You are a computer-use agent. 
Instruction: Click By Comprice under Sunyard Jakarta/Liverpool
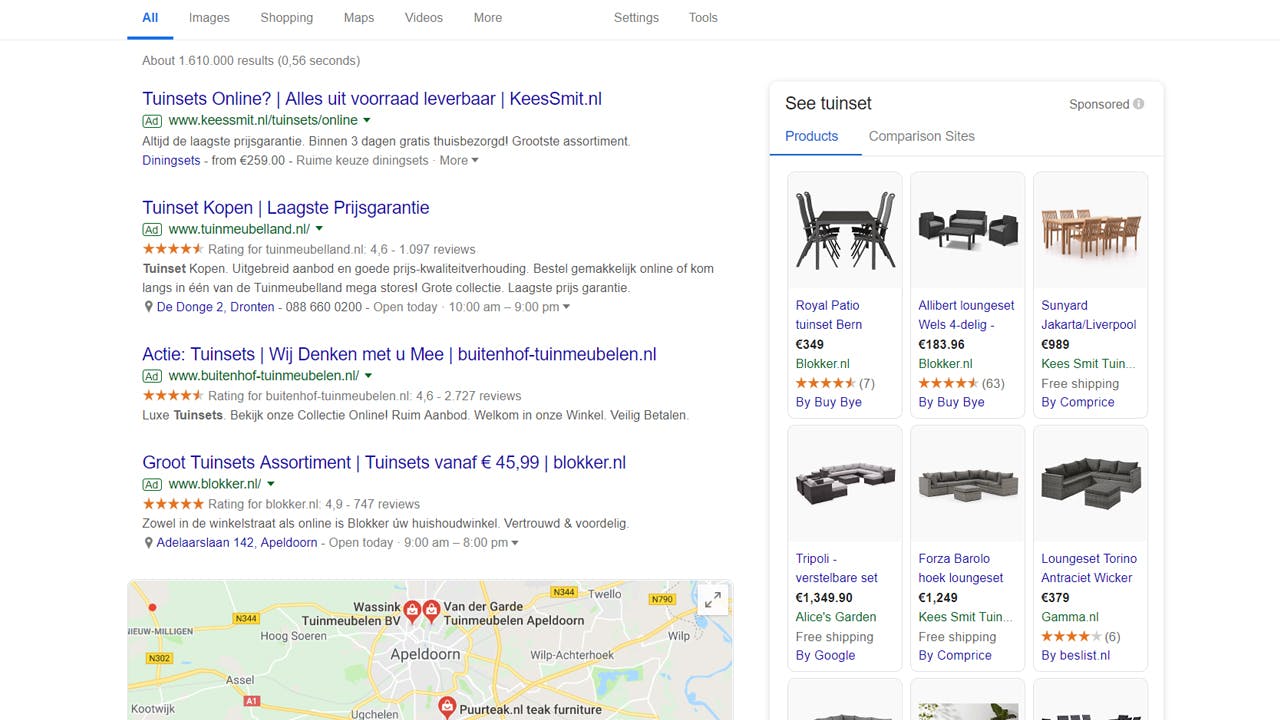(1078, 402)
